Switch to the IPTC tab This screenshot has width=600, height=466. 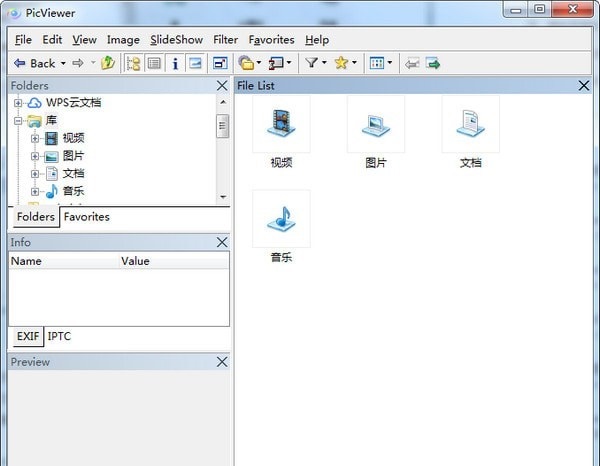click(x=59, y=336)
